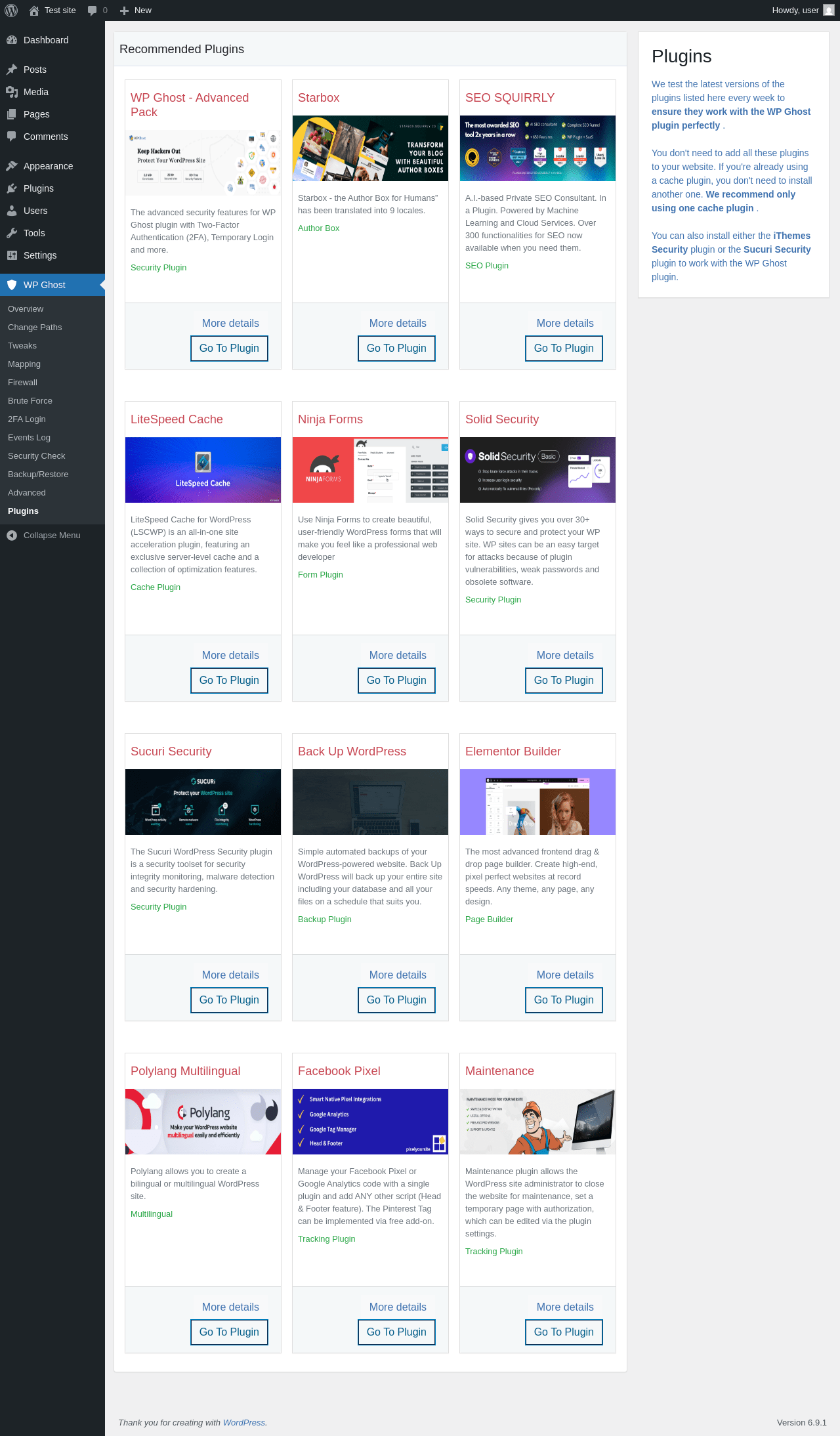840x1436 pixels.
Task: Click the Settings icon in sidebar
Action: (x=12, y=255)
